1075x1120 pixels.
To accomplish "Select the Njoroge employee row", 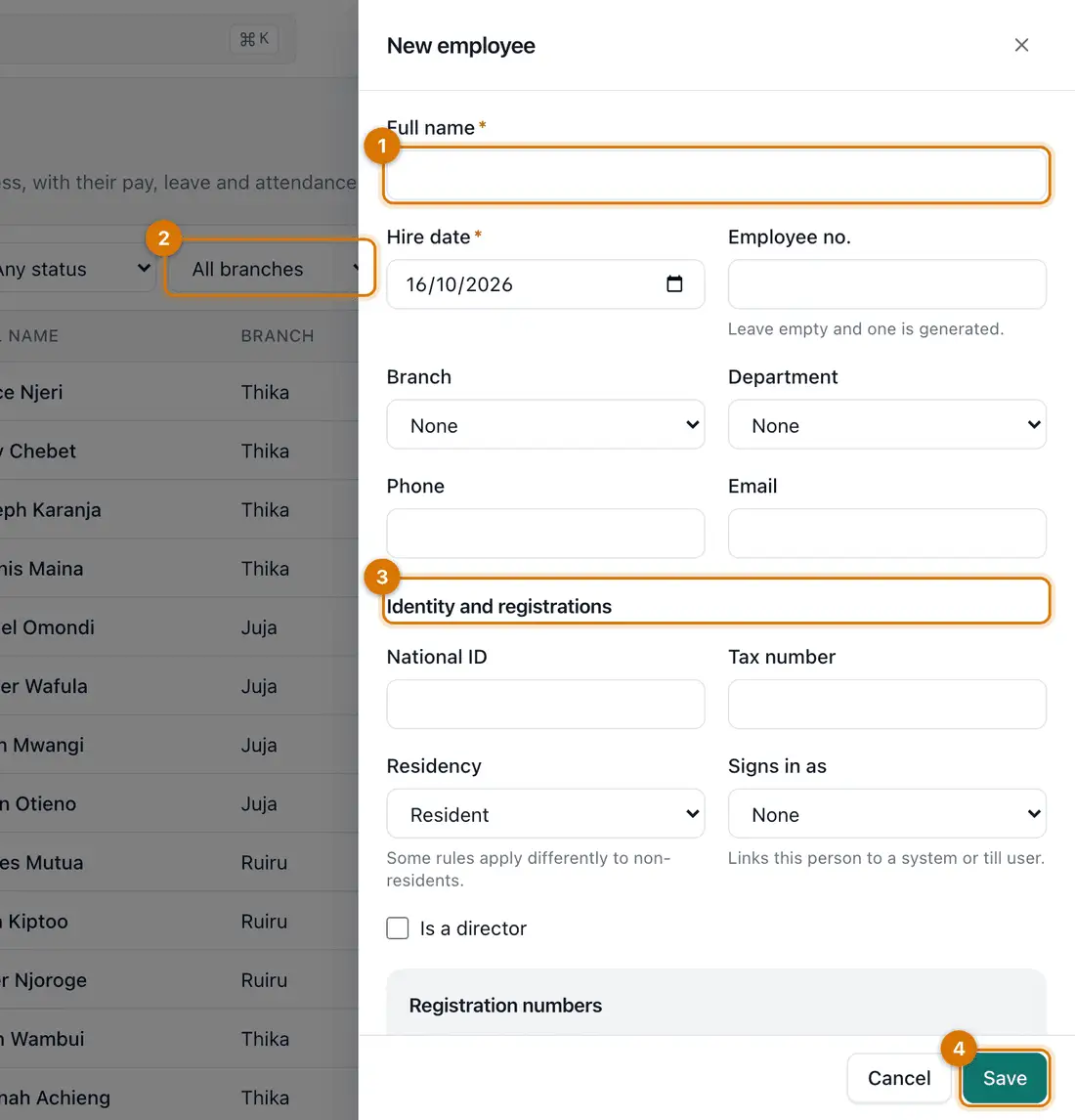I will click(179, 979).
